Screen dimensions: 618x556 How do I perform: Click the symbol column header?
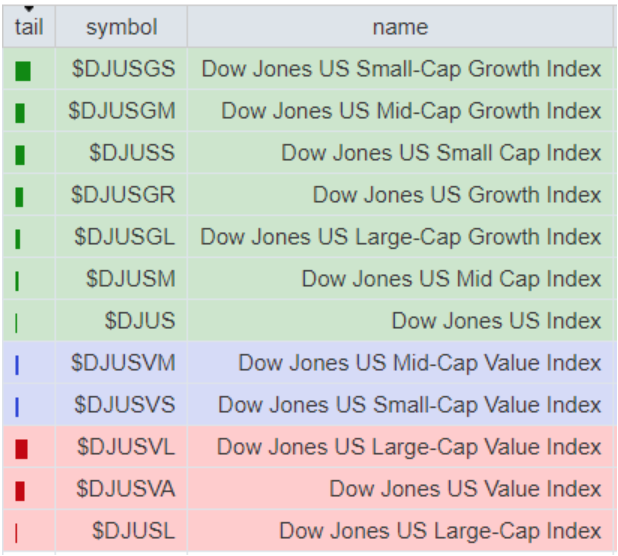click(121, 27)
